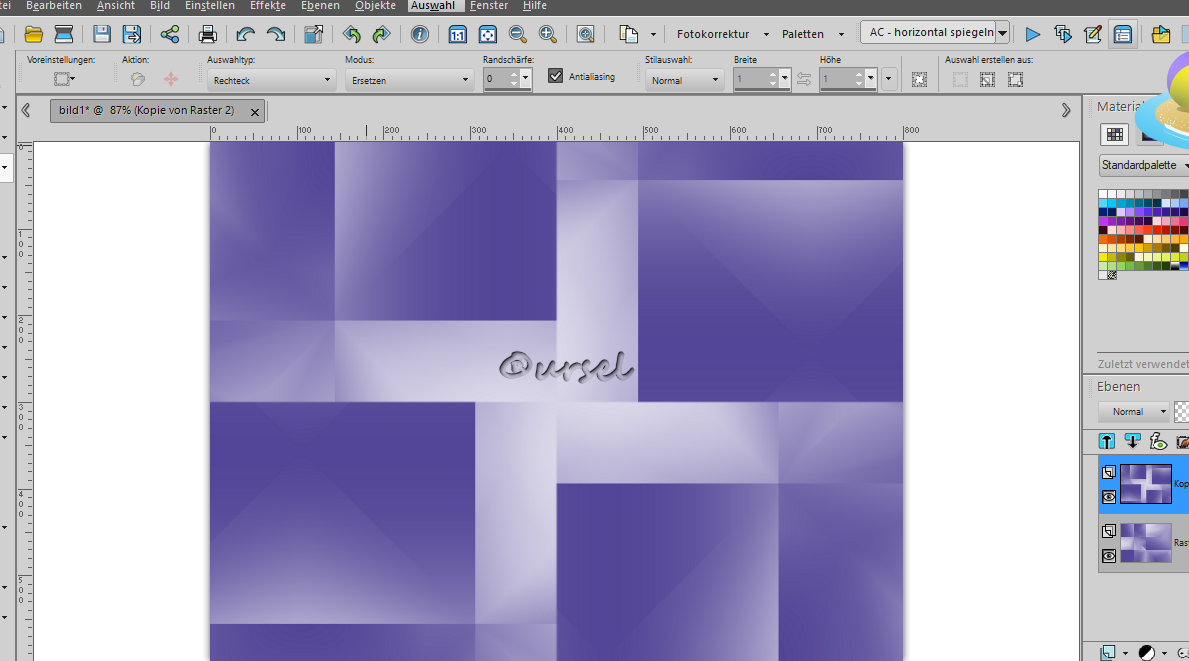The image size is (1189, 661).
Task: Hide the top layer via eye icon
Action: coord(1108,497)
